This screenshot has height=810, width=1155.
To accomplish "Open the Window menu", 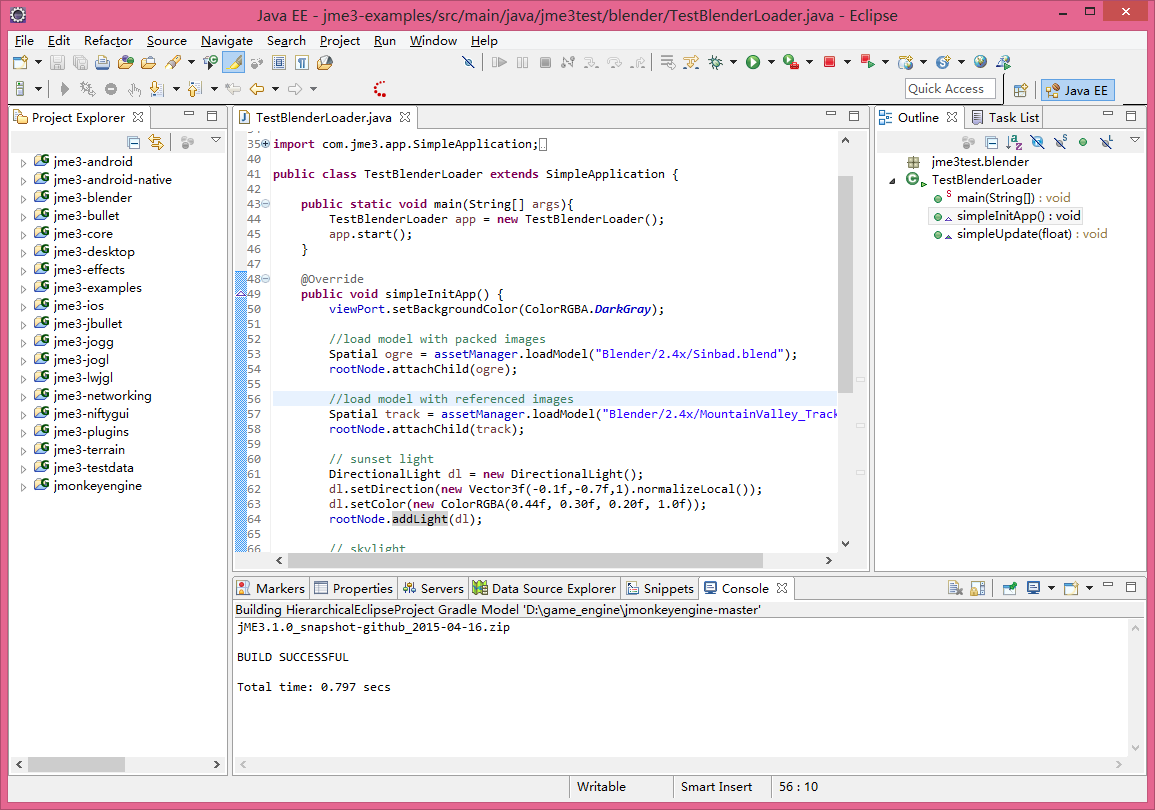I will 433,40.
